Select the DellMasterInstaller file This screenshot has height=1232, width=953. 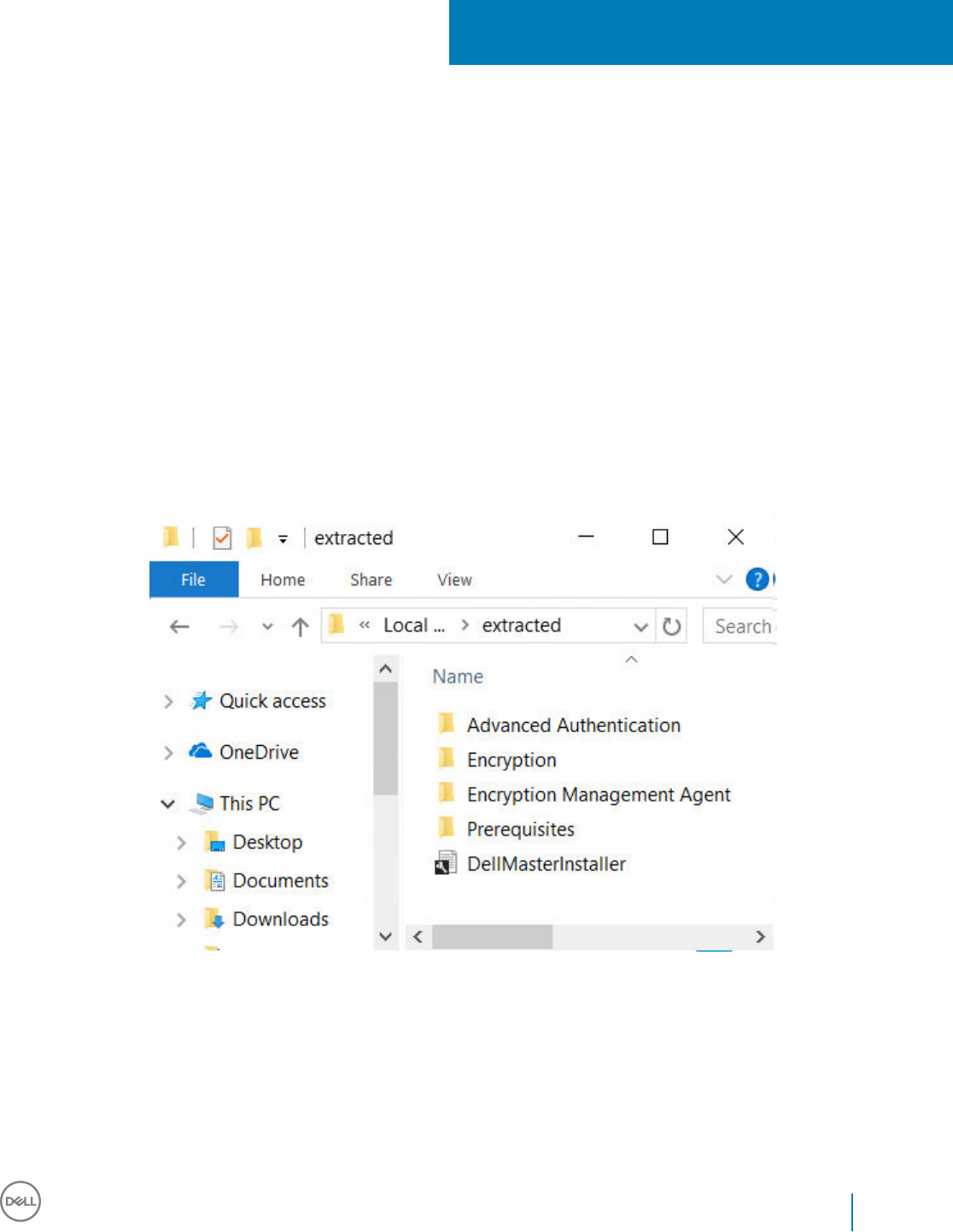(x=547, y=864)
